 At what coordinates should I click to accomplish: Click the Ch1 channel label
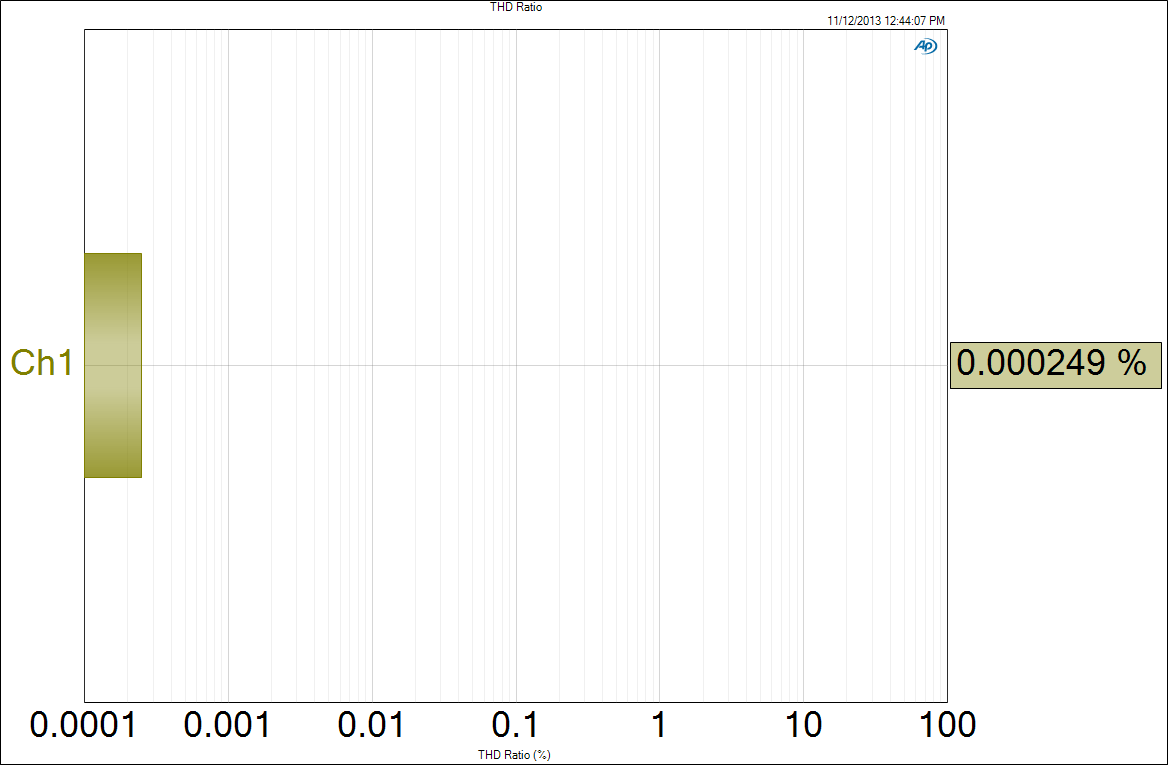[x=42, y=363]
